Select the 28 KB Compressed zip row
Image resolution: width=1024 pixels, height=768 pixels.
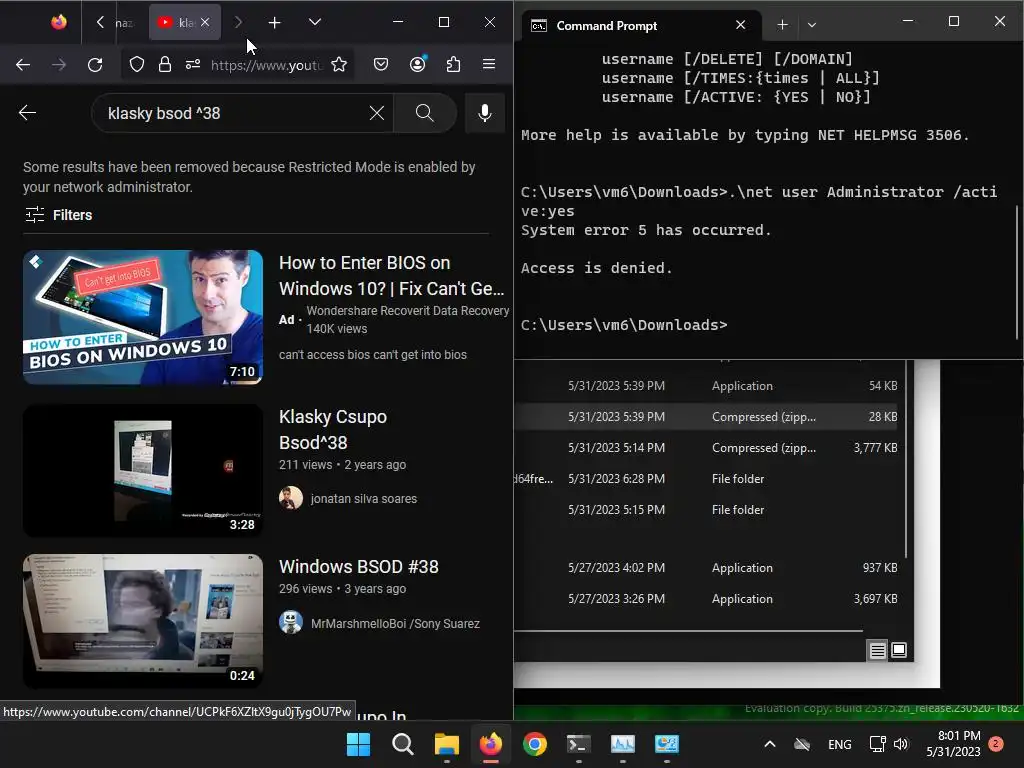click(x=705, y=417)
